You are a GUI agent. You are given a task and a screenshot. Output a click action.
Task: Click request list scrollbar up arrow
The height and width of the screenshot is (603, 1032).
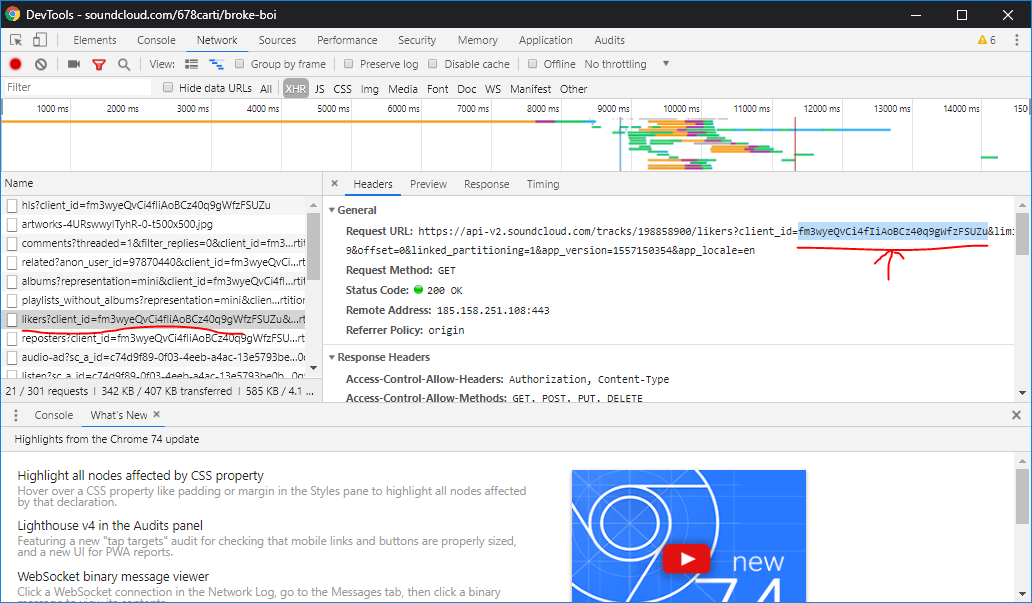coord(313,205)
